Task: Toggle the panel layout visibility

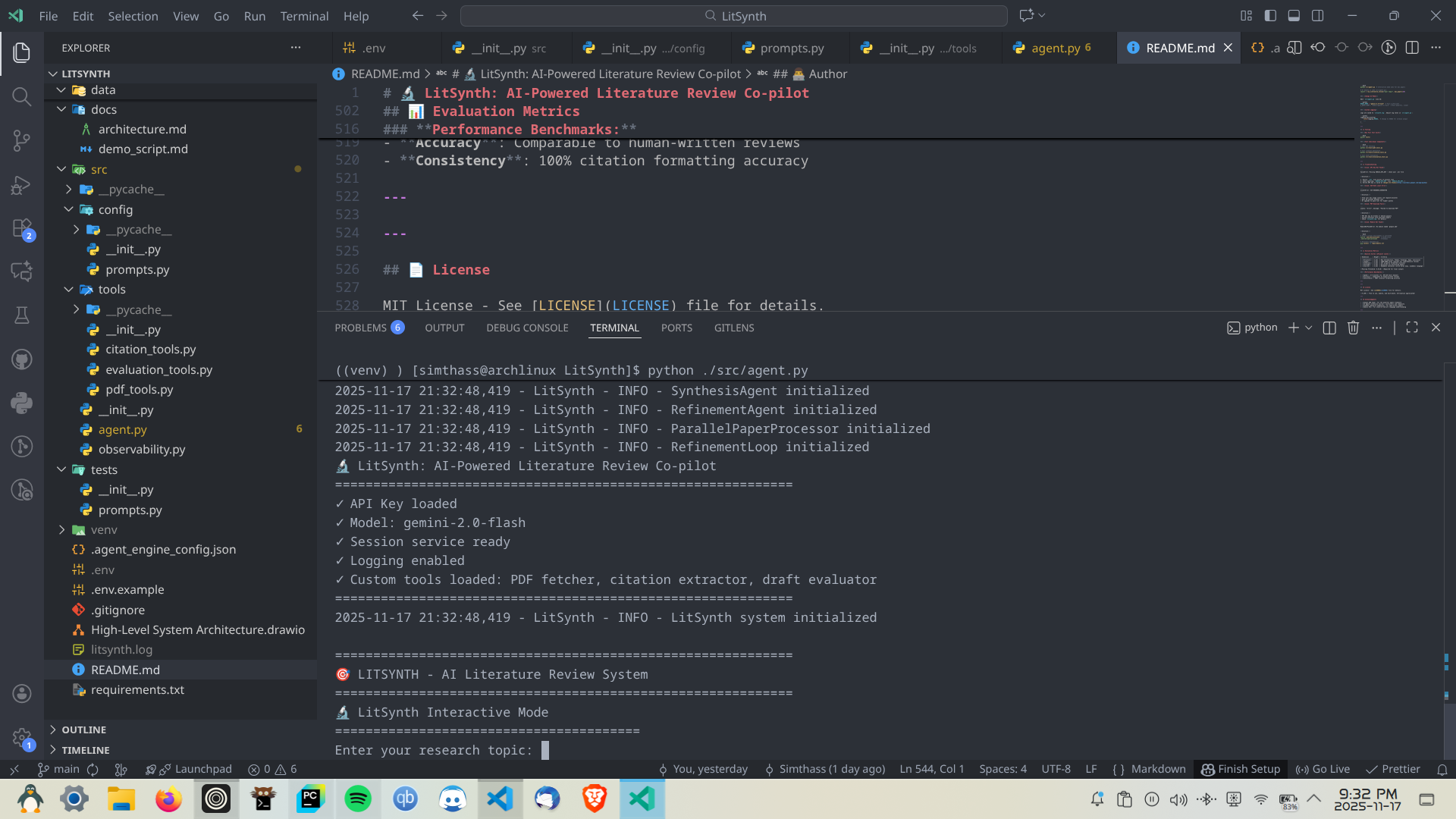Action: (x=1293, y=15)
